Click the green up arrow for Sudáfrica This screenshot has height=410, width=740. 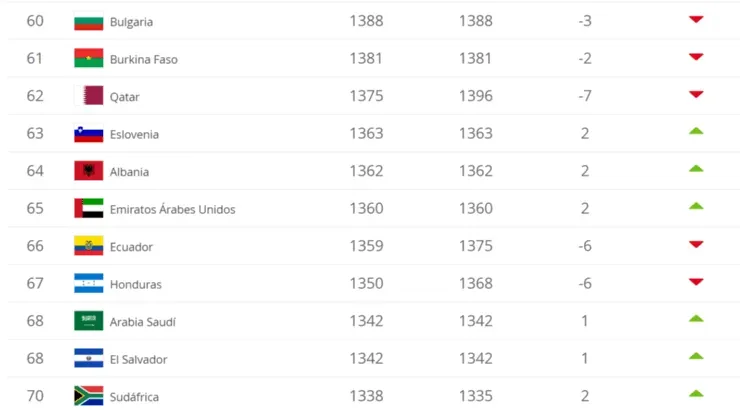point(696,394)
